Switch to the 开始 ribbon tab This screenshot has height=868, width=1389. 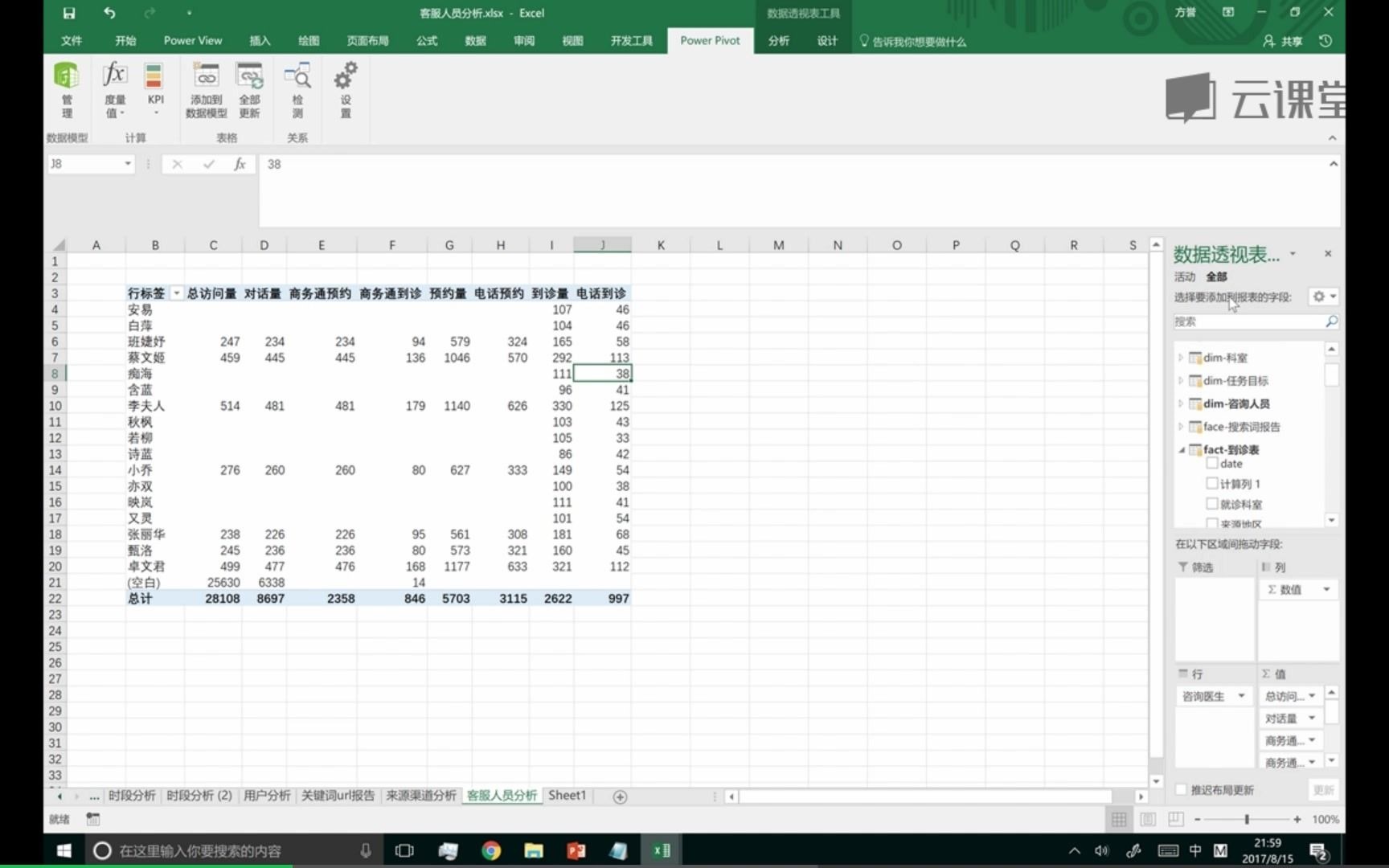(125, 40)
